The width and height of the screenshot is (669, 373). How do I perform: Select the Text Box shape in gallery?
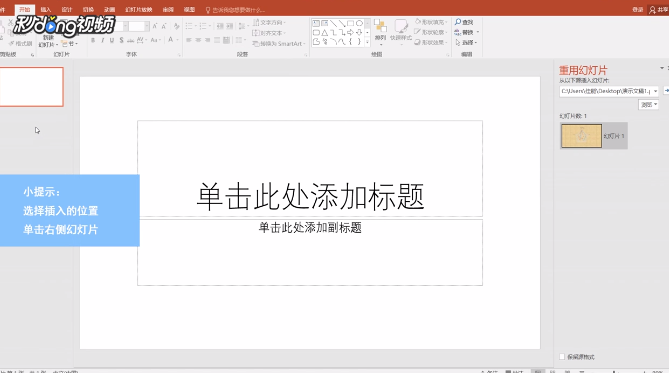click(x=316, y=23)
